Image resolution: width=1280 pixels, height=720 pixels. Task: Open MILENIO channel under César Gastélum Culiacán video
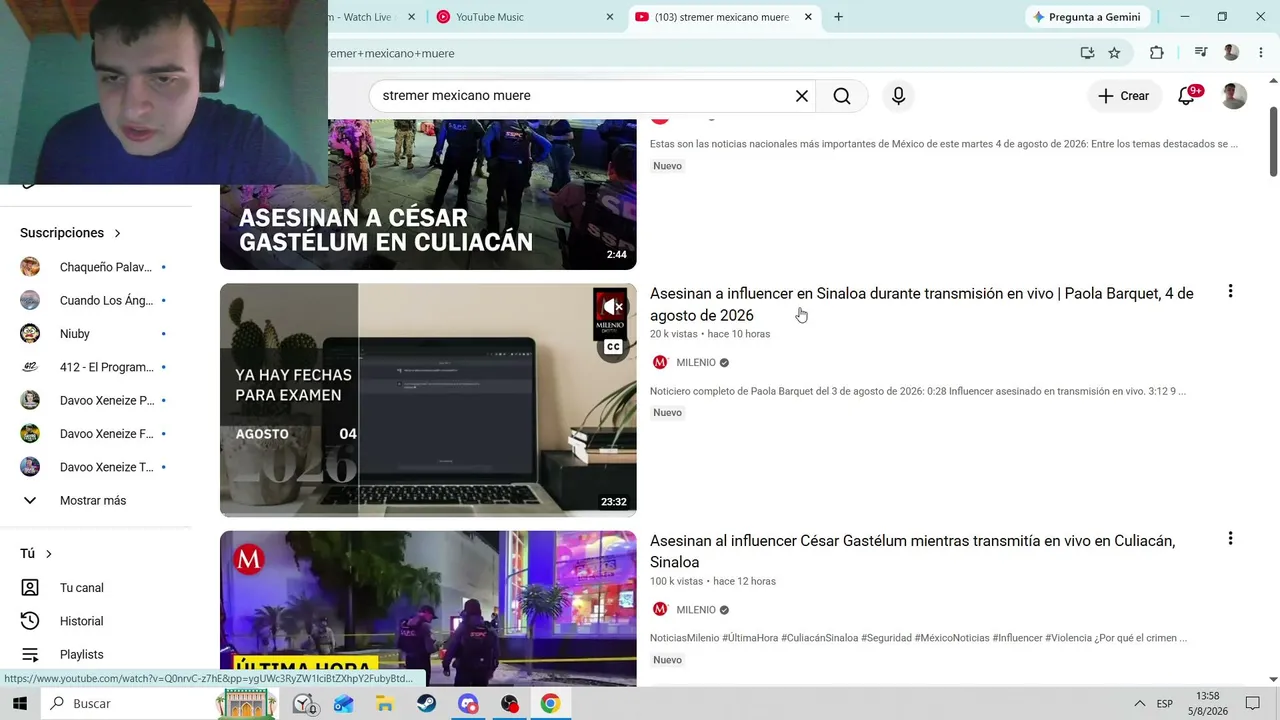point(696,610)
